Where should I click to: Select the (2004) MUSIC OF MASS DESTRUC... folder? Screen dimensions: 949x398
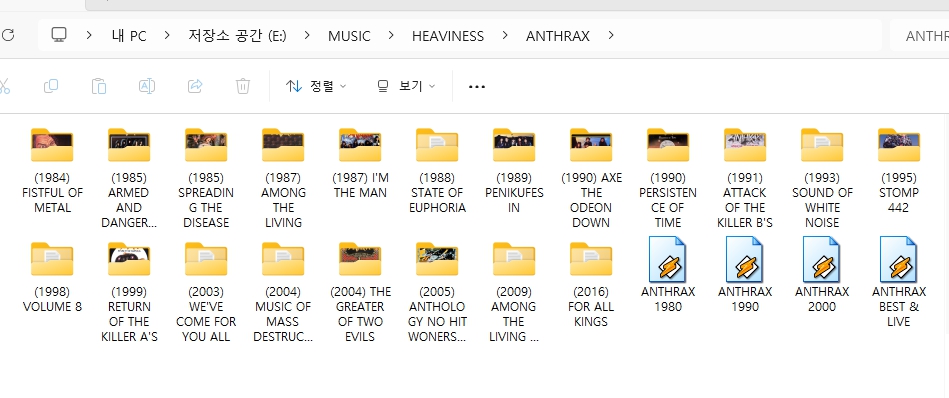click(283, 292)
